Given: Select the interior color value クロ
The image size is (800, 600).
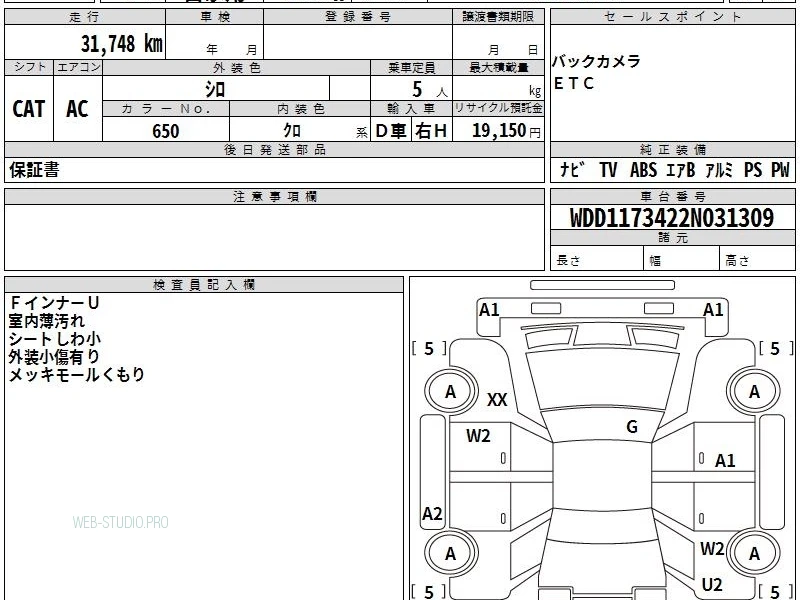Looking at the screenshot, I should click(292, 131).
